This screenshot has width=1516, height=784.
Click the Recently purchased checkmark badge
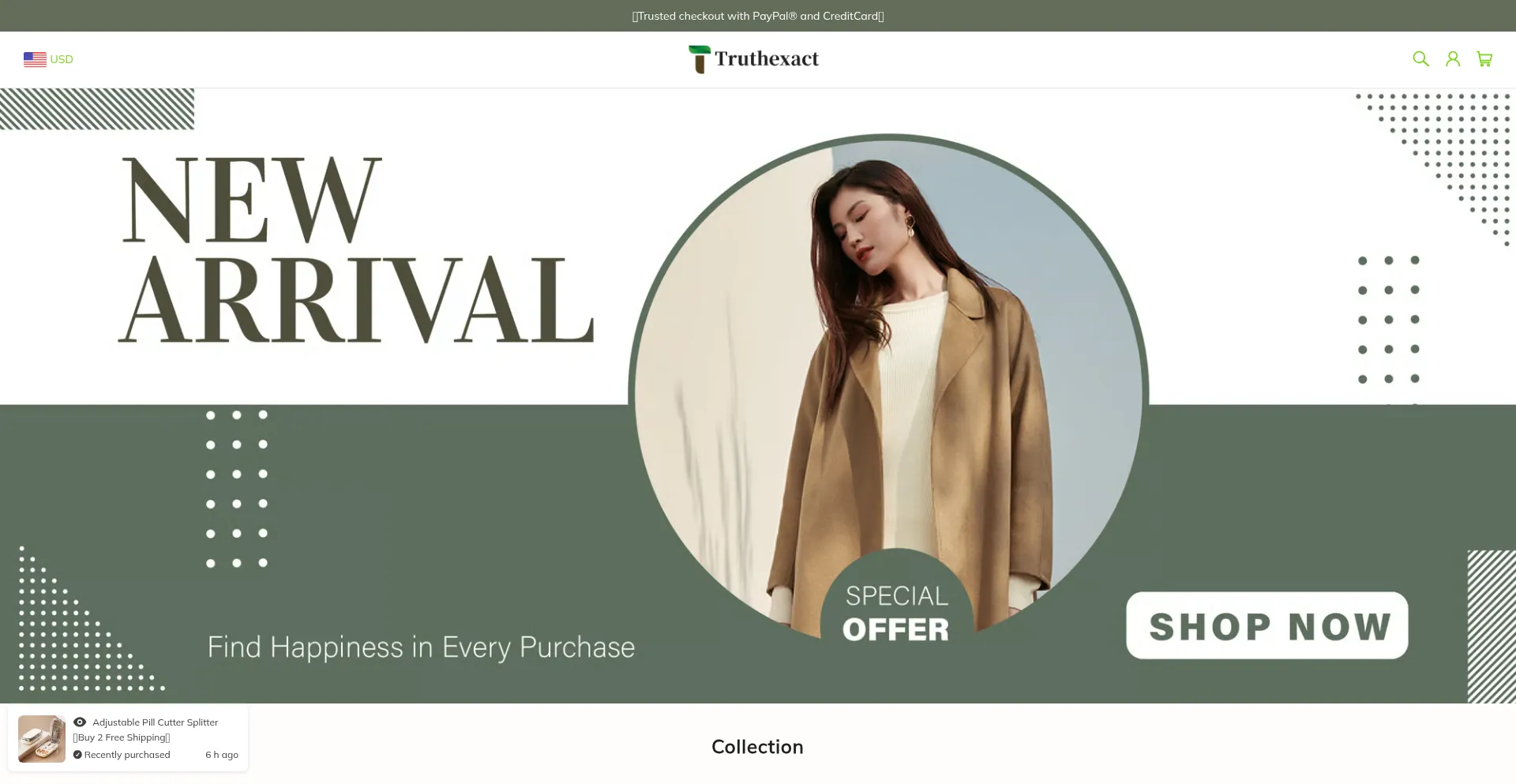pyautogui.click(x=77, y=755)
